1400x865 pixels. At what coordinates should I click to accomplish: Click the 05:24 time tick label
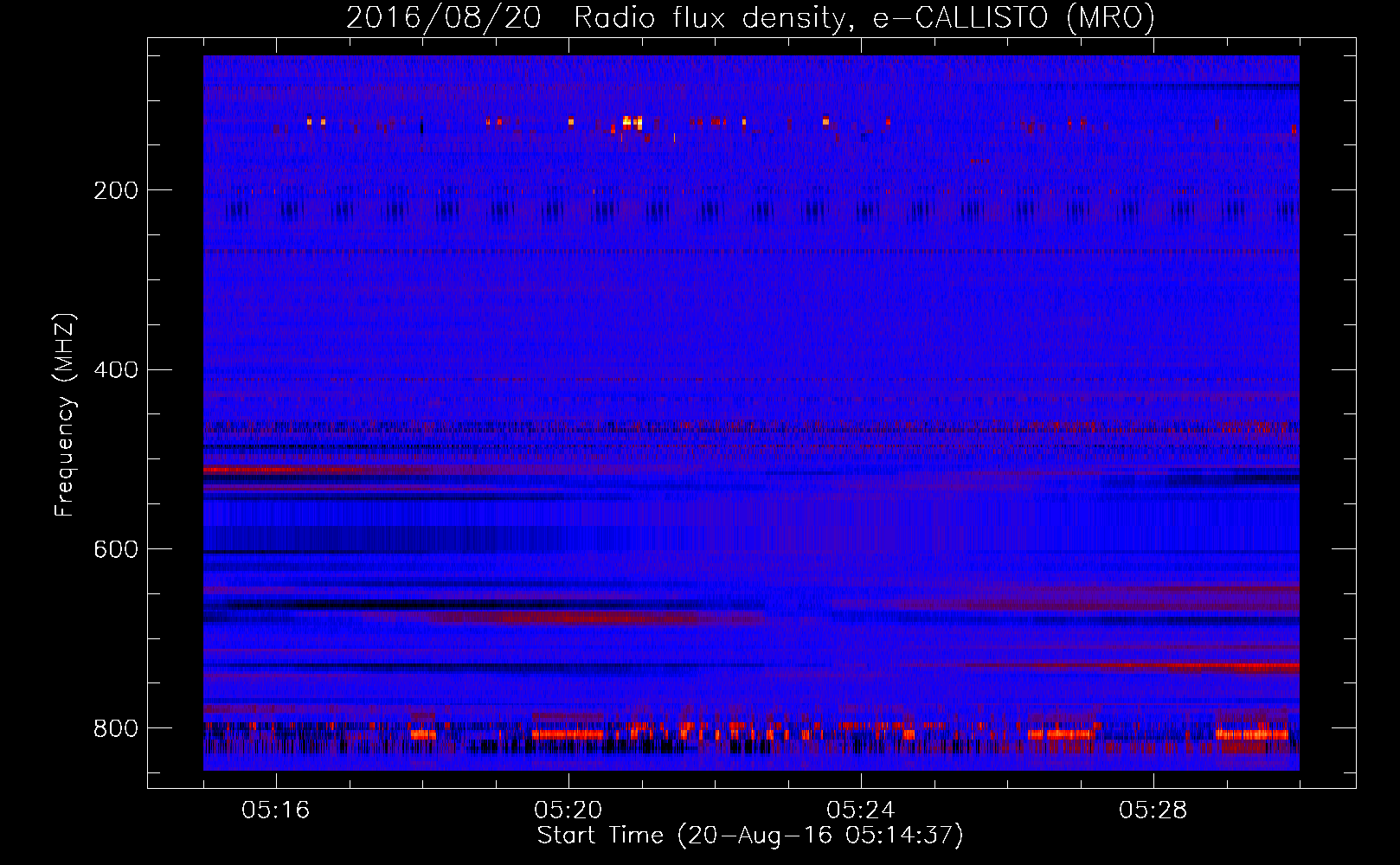(x=861, y=811)
